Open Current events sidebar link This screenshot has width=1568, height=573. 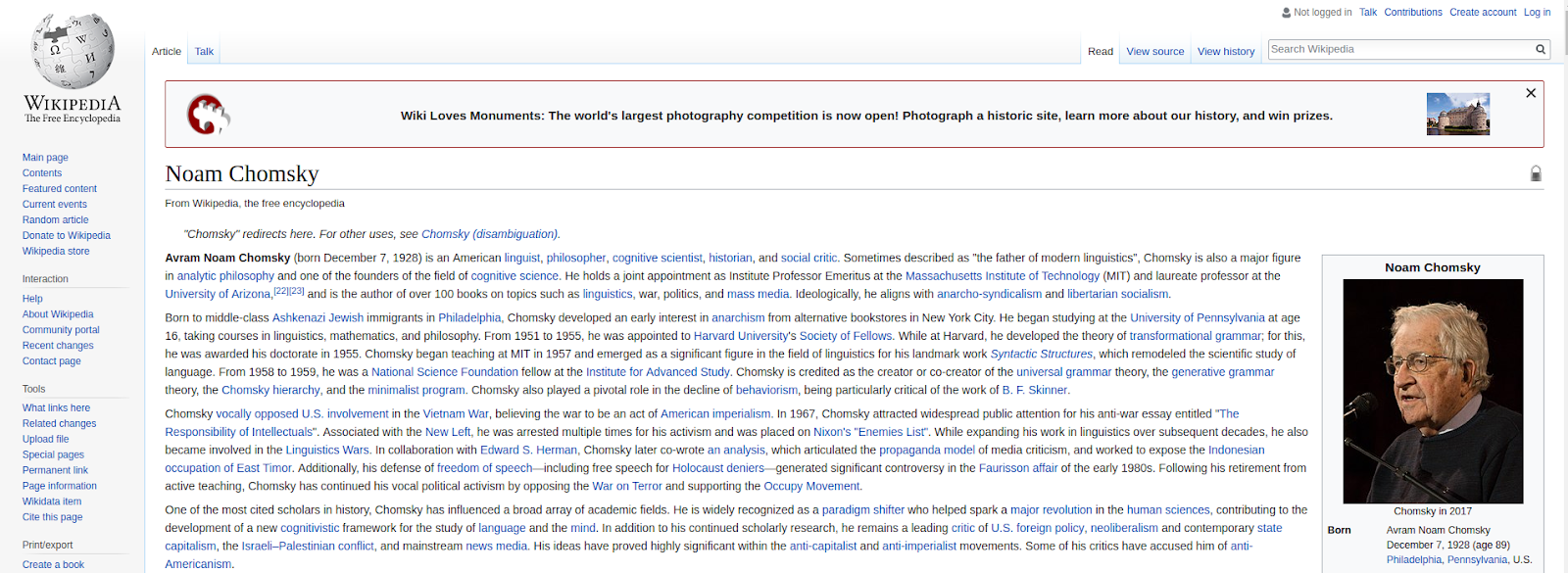click(55, 205)
